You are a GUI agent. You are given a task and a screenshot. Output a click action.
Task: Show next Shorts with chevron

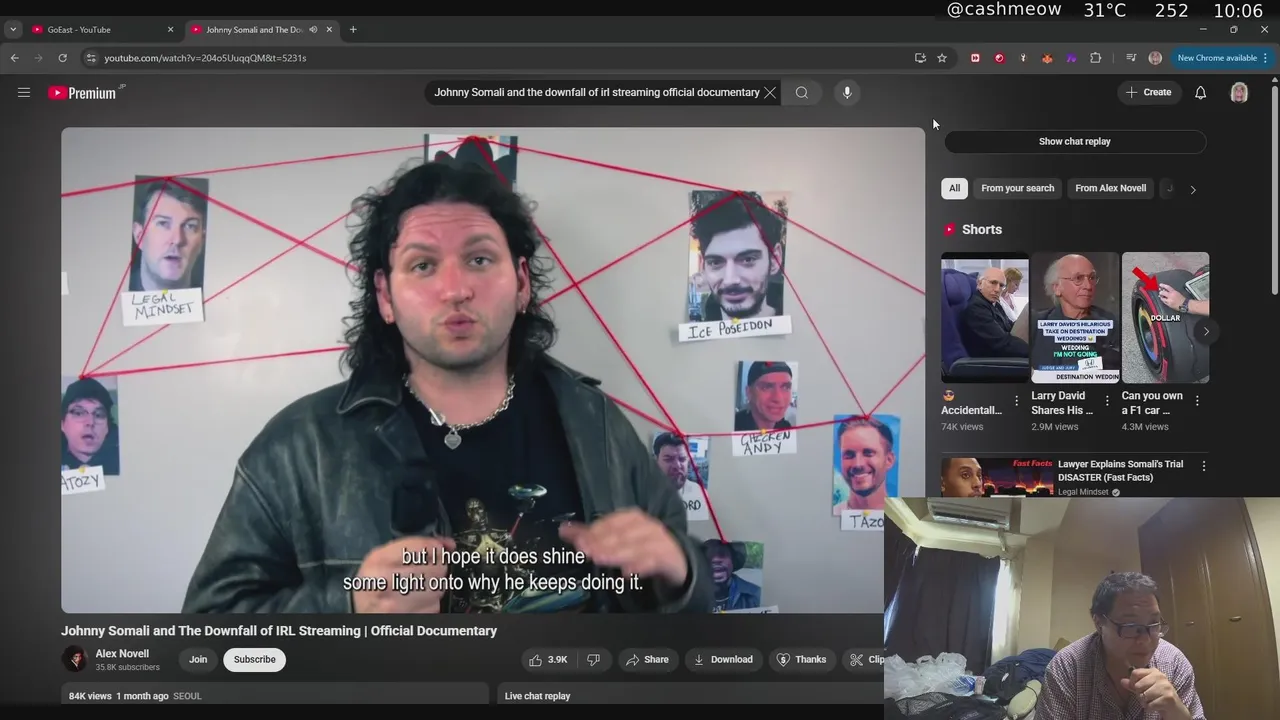point(1206,331)
